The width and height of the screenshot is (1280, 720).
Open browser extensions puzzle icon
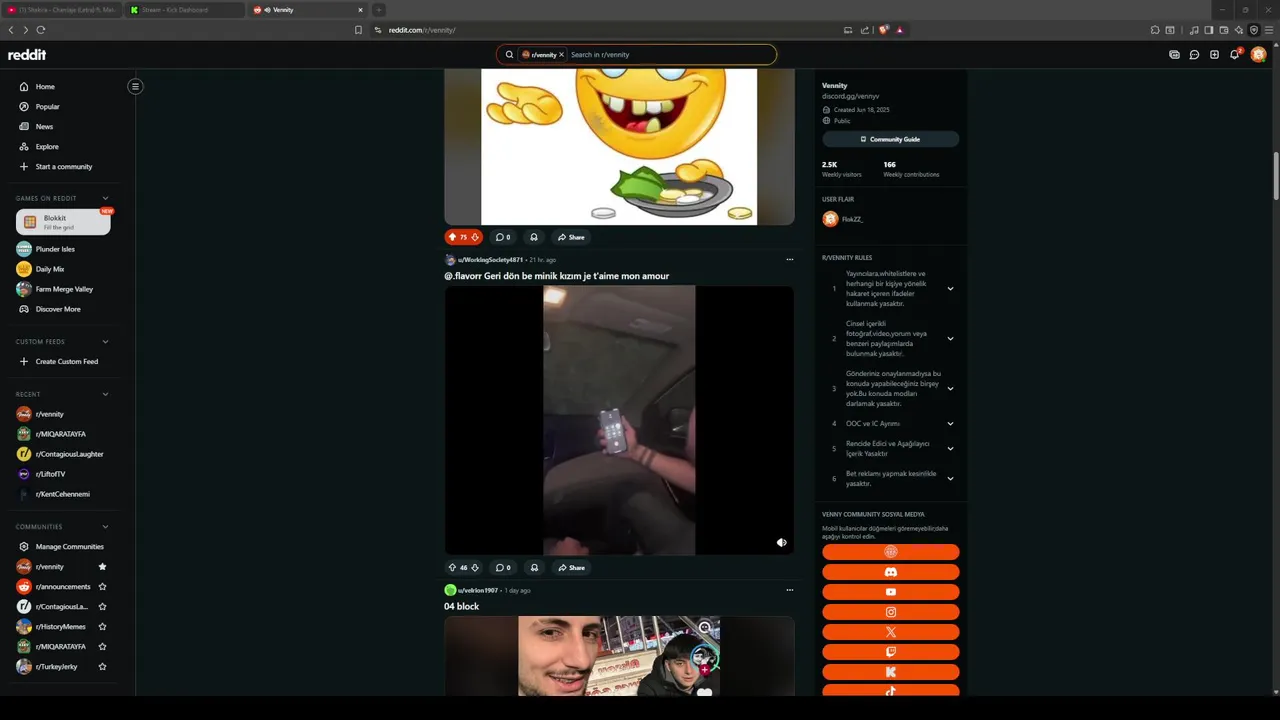pos(1154,30)
